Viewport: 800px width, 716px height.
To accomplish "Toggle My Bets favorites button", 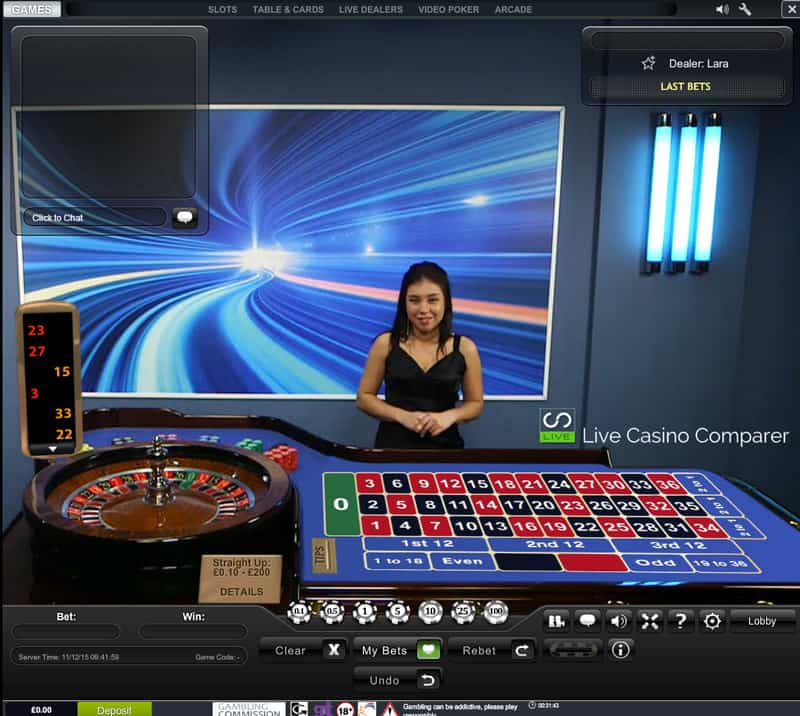I will (398, 650).
